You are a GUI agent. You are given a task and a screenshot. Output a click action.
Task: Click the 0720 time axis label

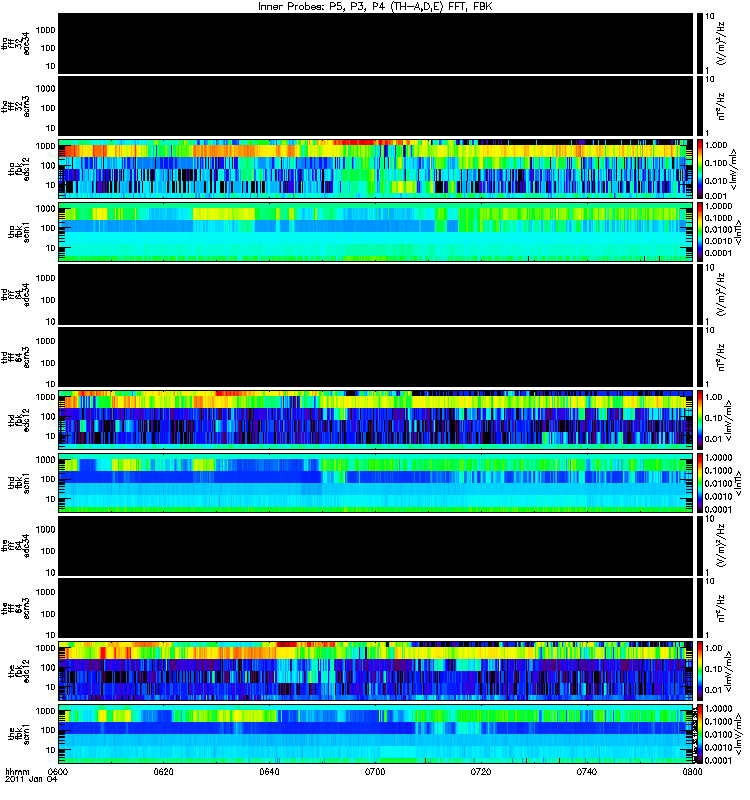point(481,771)
